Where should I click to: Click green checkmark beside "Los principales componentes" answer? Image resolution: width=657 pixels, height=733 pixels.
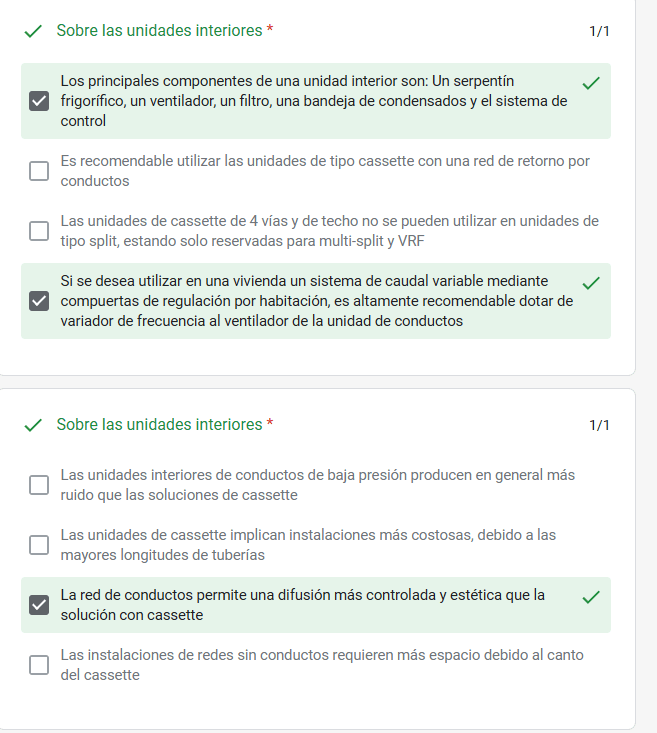click(x=591, y=83)
